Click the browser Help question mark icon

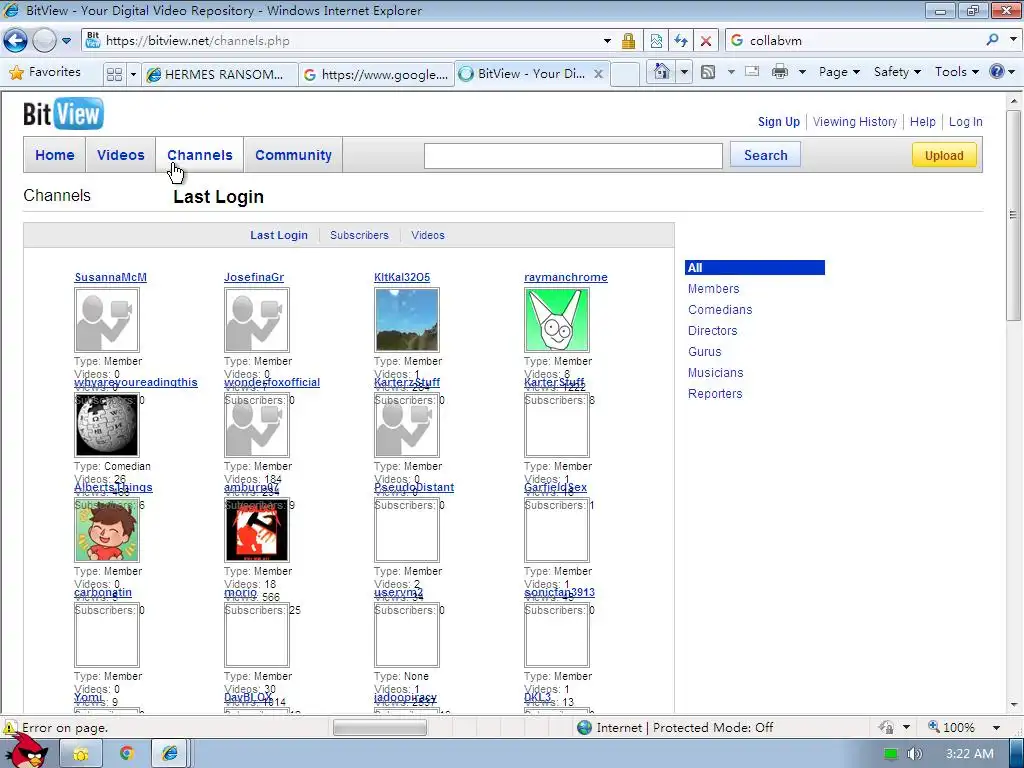997,72
